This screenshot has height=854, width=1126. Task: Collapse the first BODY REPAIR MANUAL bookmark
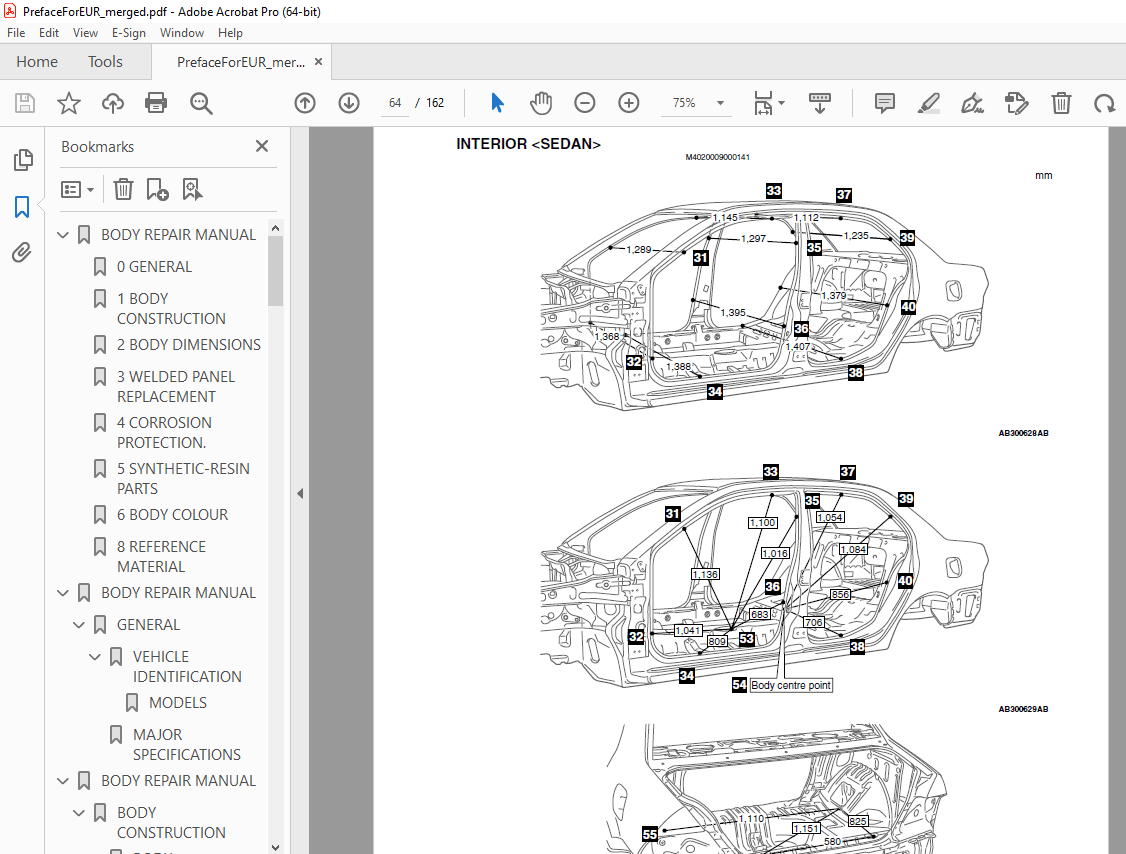pos(63,235)
